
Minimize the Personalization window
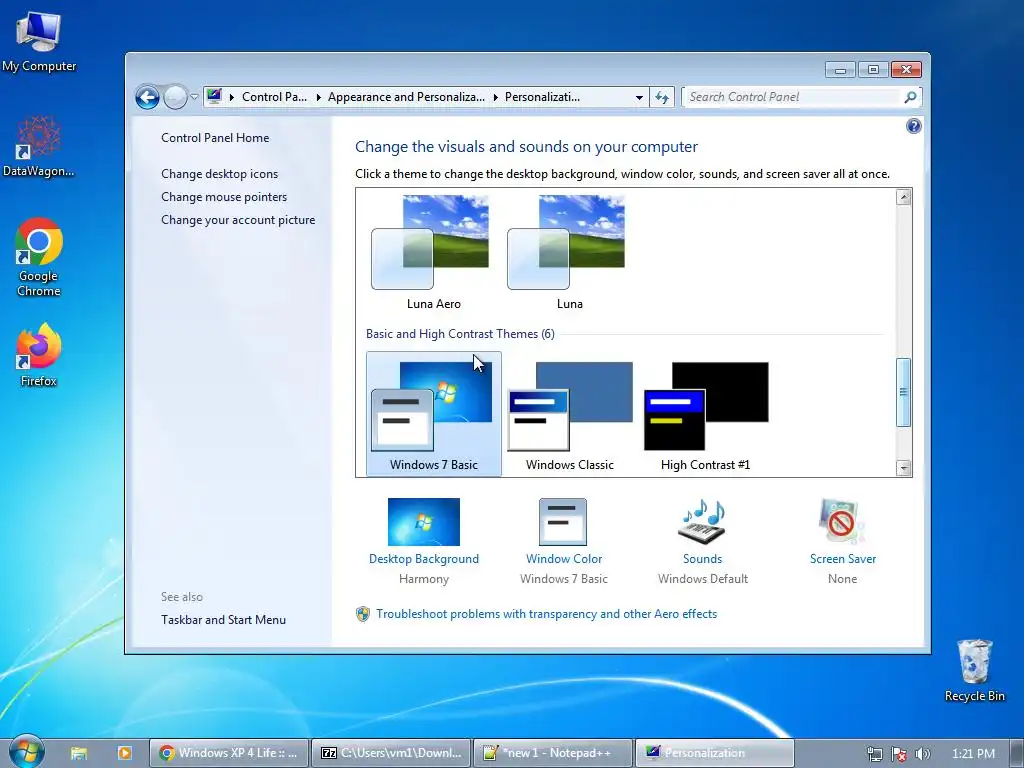click(840, 69)
